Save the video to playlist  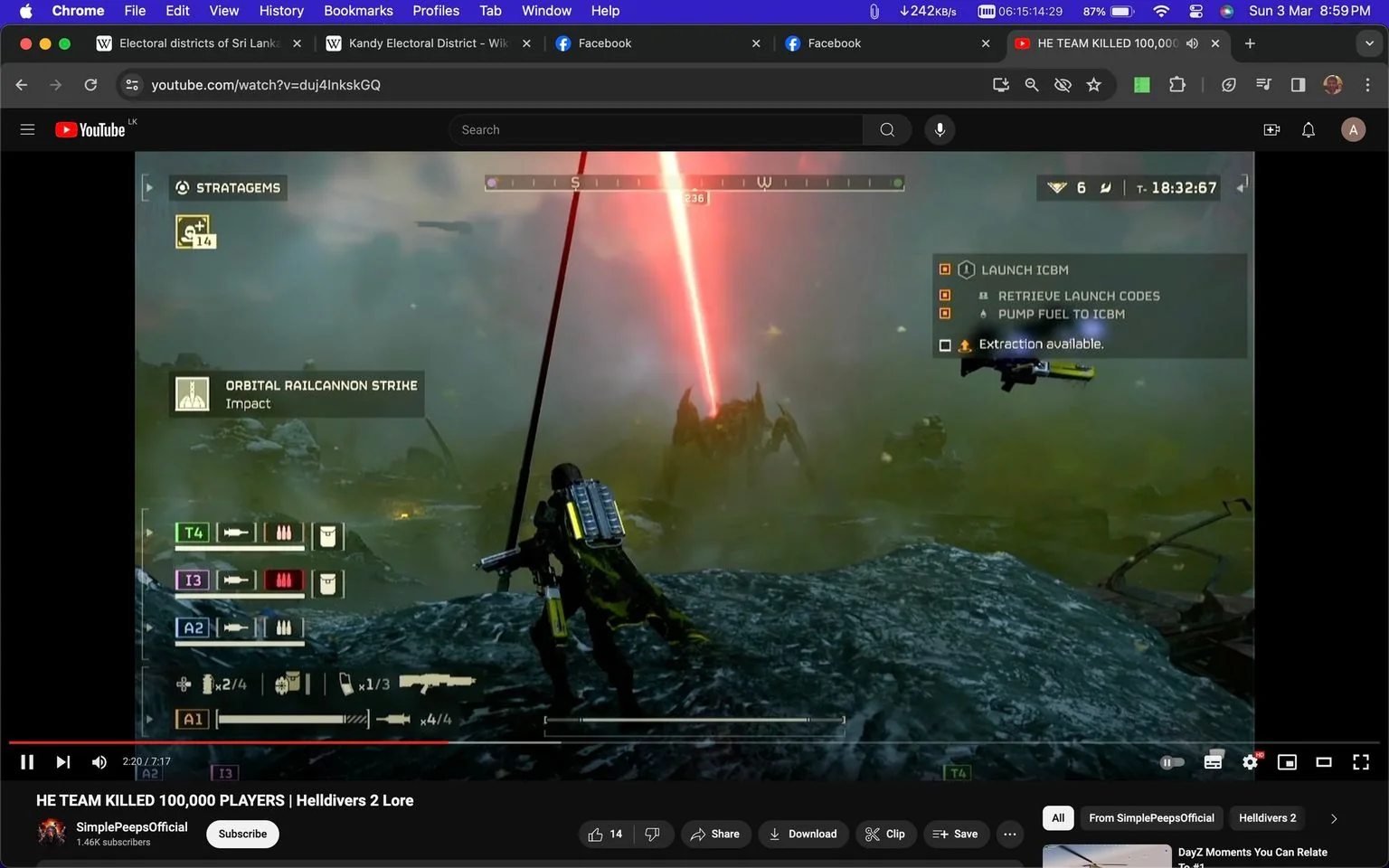point(956,834)
